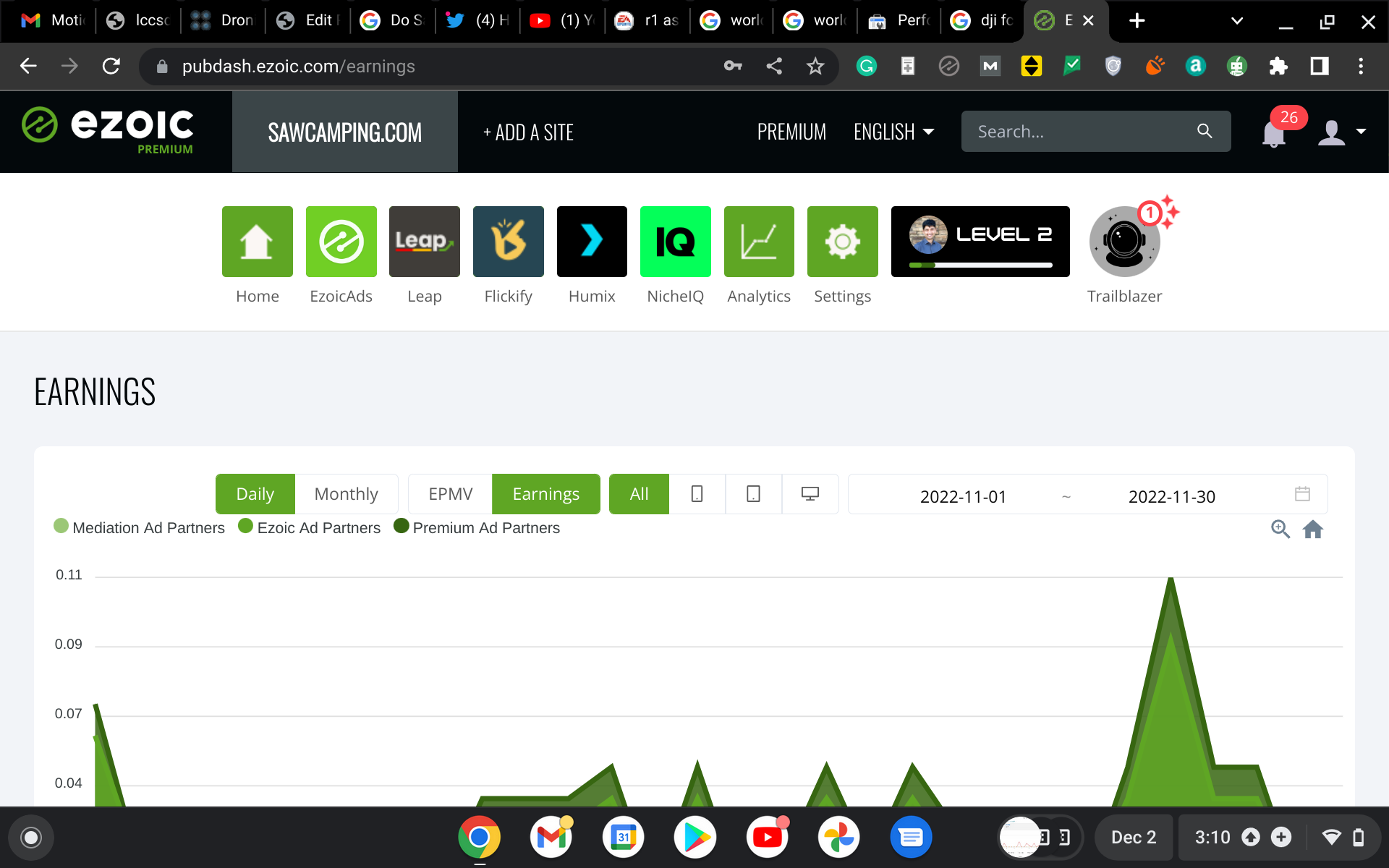Select the All devices filter
Image resolution: width=1389 pixels, height=868 pixels.
point(639,494)
